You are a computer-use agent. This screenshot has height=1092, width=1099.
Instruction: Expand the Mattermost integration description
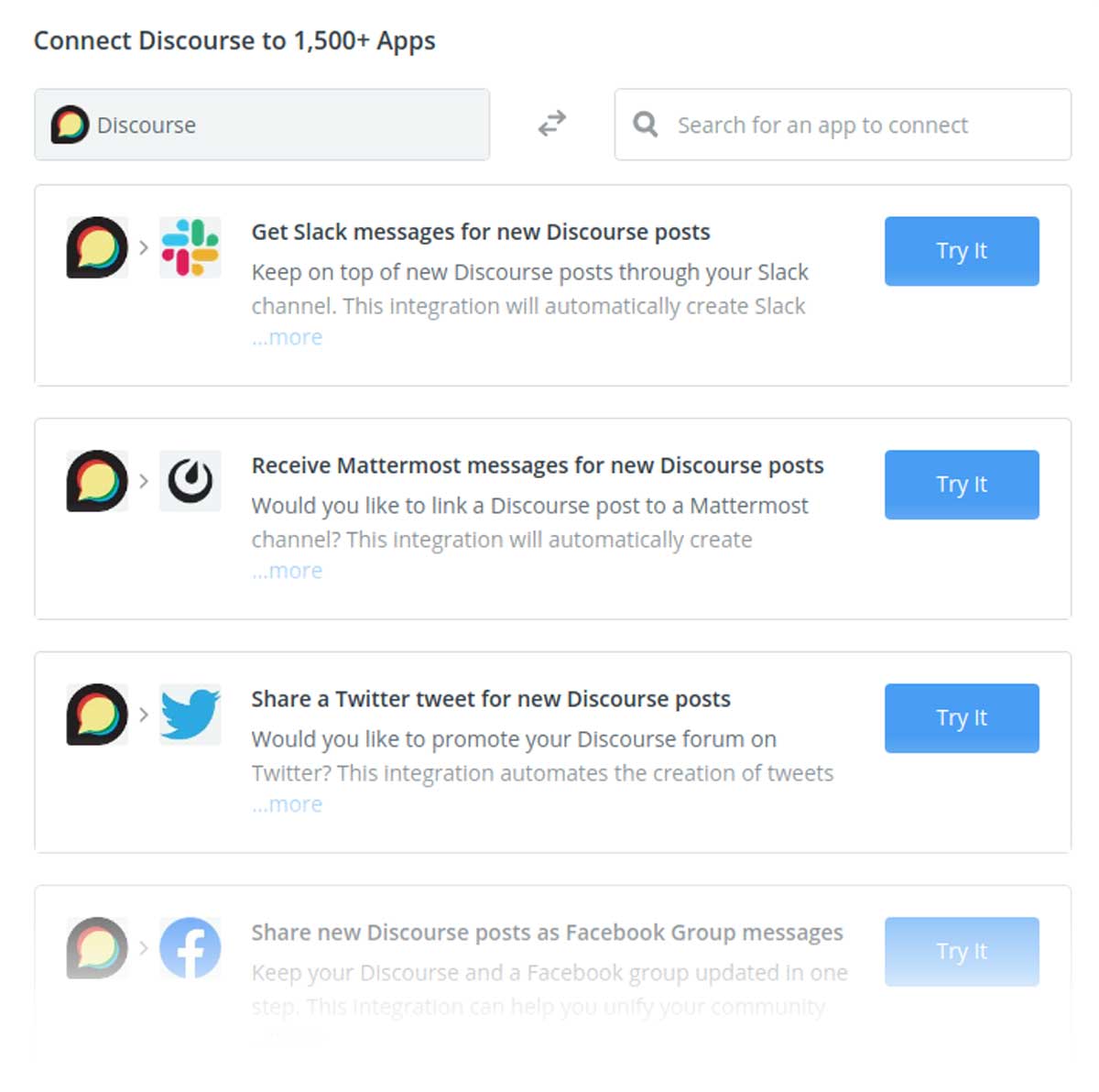286,571
